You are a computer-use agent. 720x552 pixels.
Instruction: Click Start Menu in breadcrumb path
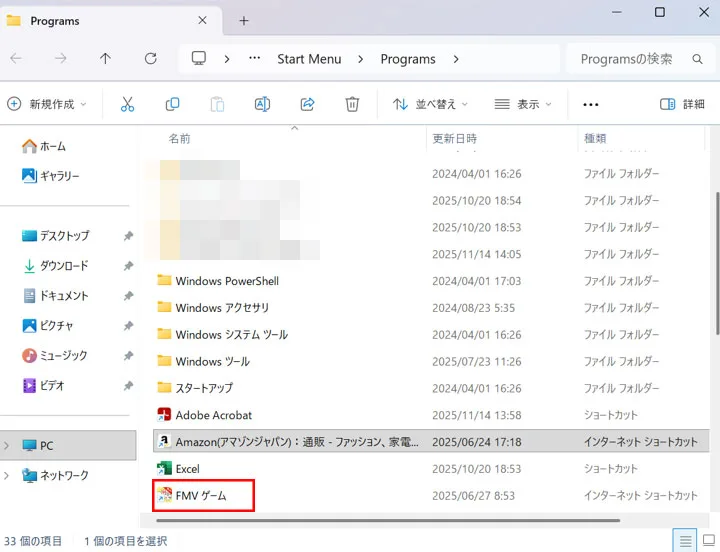click(309, 59)
